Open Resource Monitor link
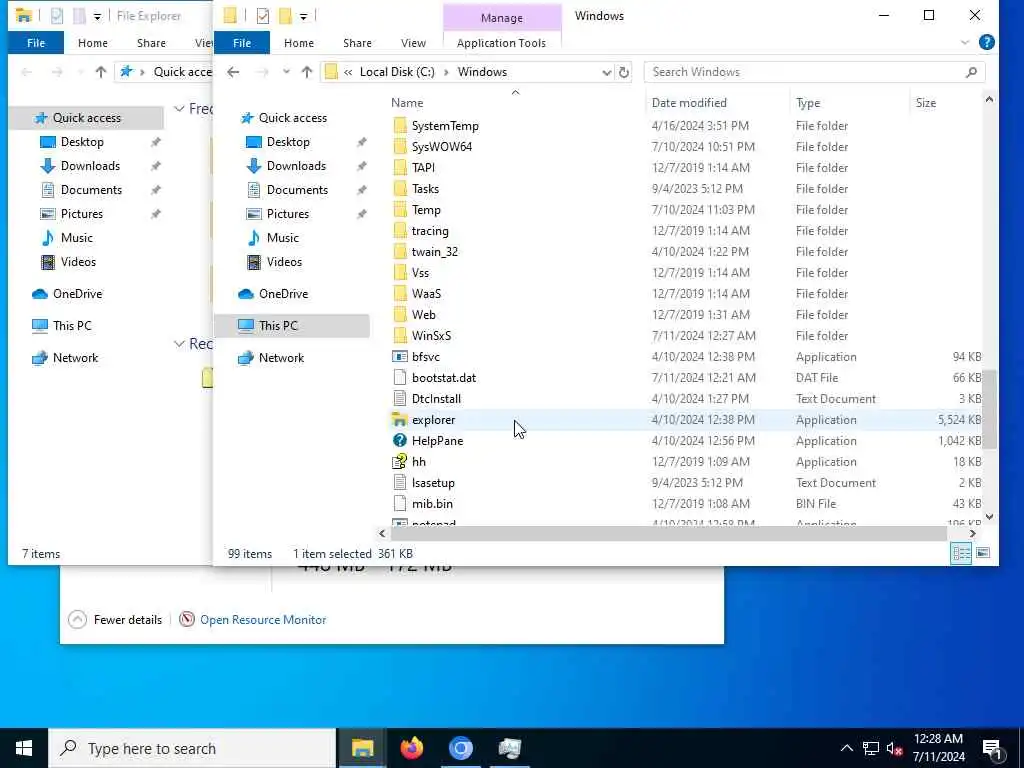 (x=263, y=620)
